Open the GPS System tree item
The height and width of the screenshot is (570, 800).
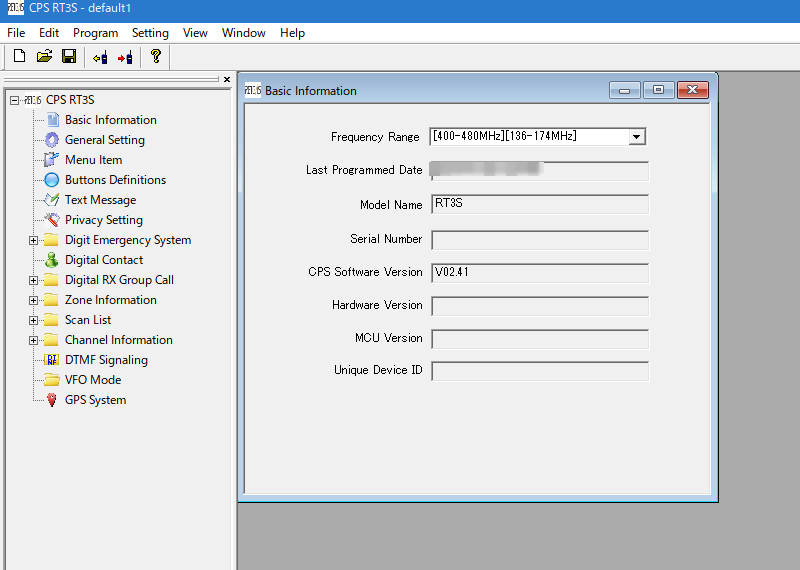95,400
